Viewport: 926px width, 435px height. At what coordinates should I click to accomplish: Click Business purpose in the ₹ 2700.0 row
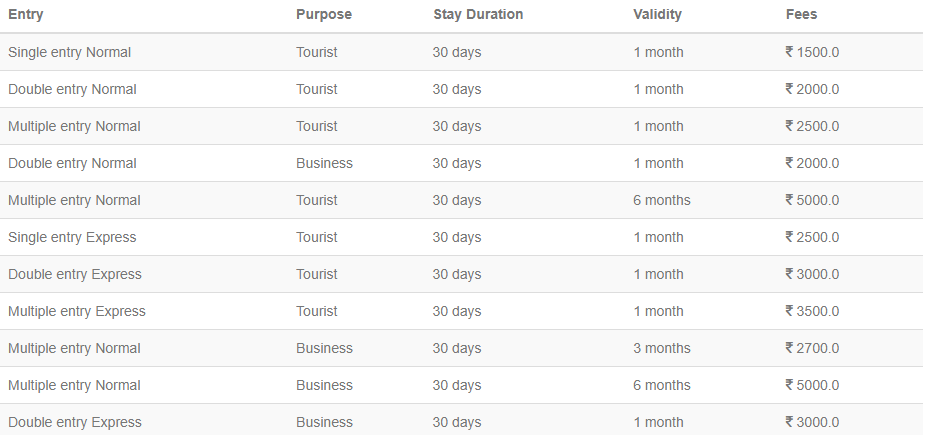(x=324, y=348)
